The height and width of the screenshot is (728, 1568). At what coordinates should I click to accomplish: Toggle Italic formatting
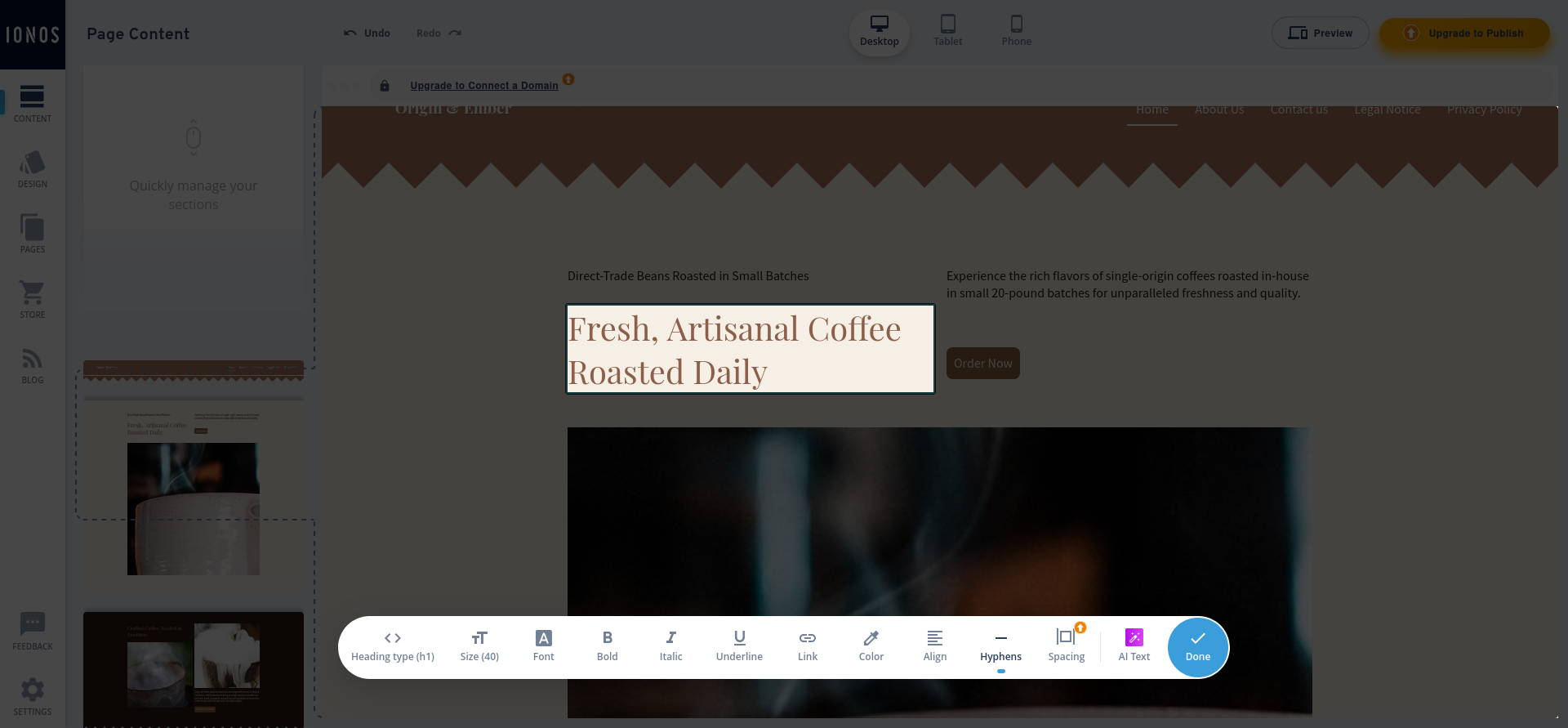(x=670, y=646)
